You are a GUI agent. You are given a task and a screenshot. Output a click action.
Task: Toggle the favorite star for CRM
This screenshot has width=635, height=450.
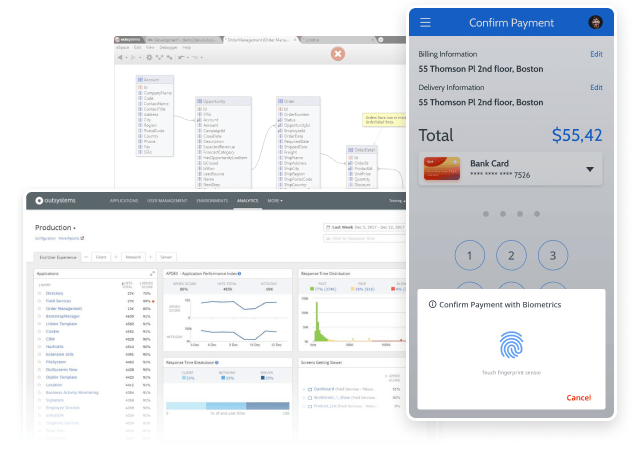point(39,339)
